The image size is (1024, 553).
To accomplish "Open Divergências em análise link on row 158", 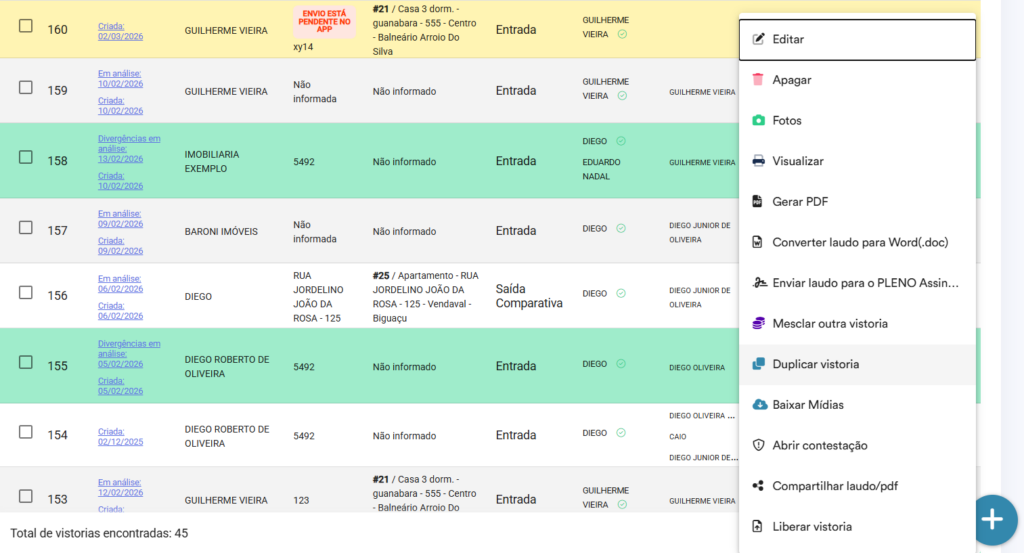I will 129,148.
